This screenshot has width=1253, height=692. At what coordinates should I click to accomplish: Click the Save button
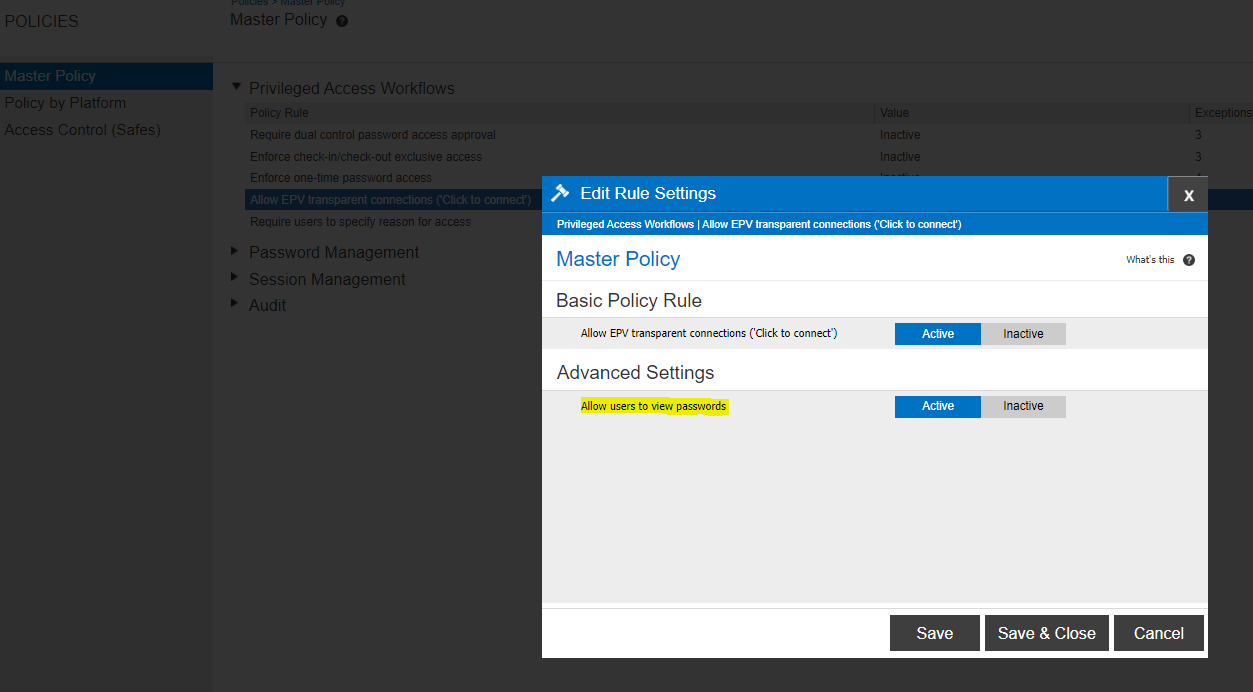(x=934, y=633)
